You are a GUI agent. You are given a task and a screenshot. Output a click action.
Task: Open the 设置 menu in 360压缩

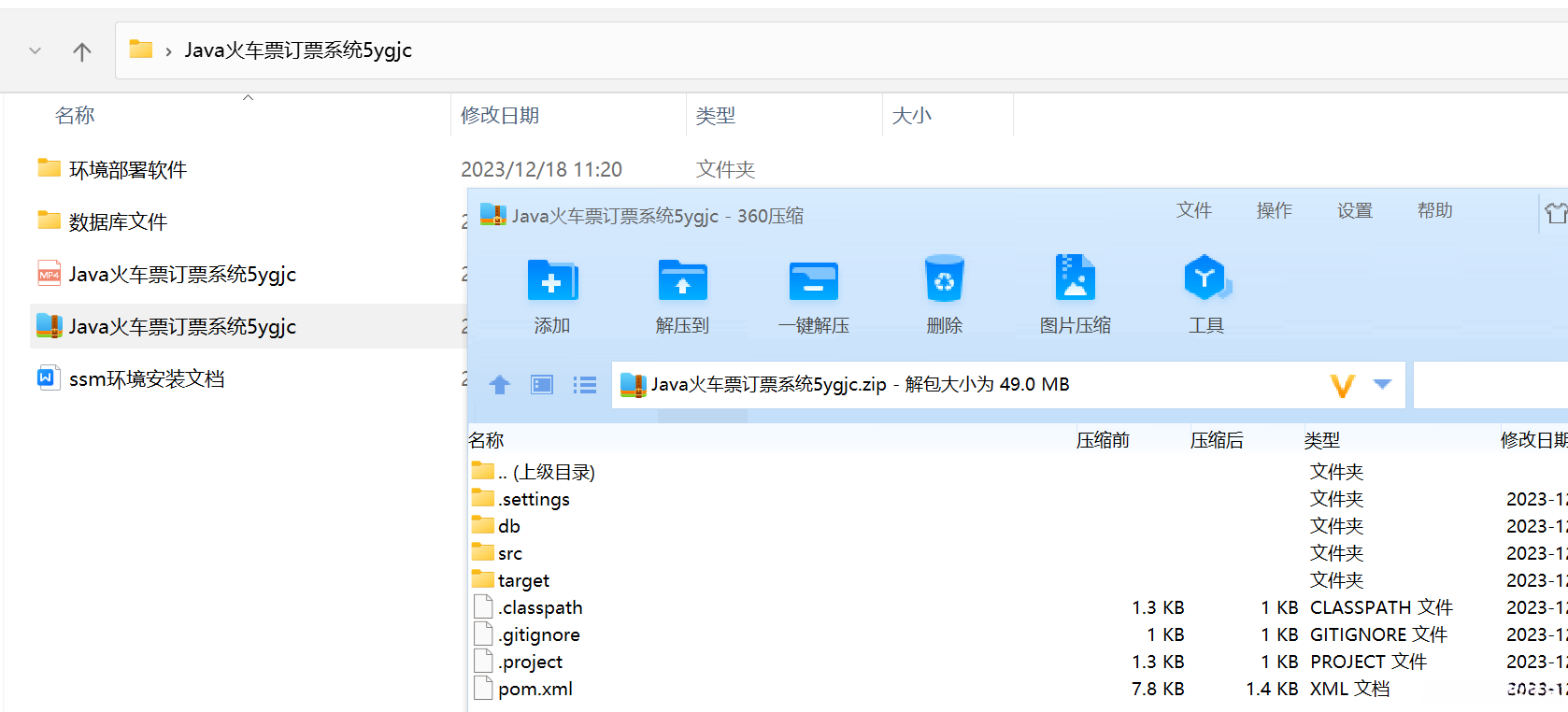pyautogui.click(x=1355, y=211)
